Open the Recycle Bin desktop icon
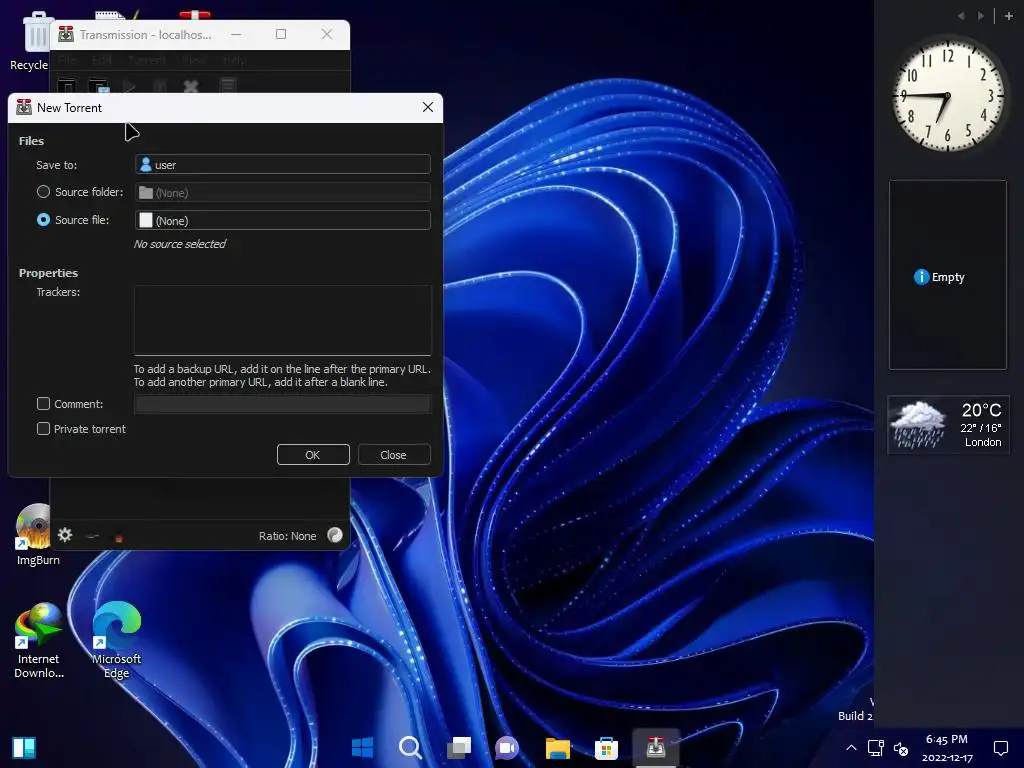Image resolution: width=1024 pixels, height=768 pixels. pos(30,41)
